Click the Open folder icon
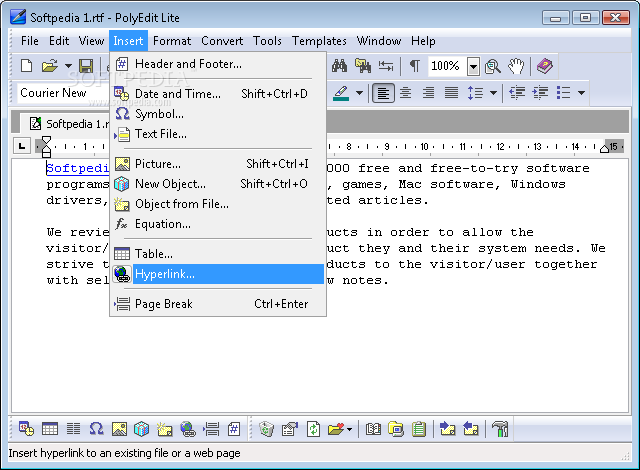This screenshot has height=470, width=640. pos(50,66)
